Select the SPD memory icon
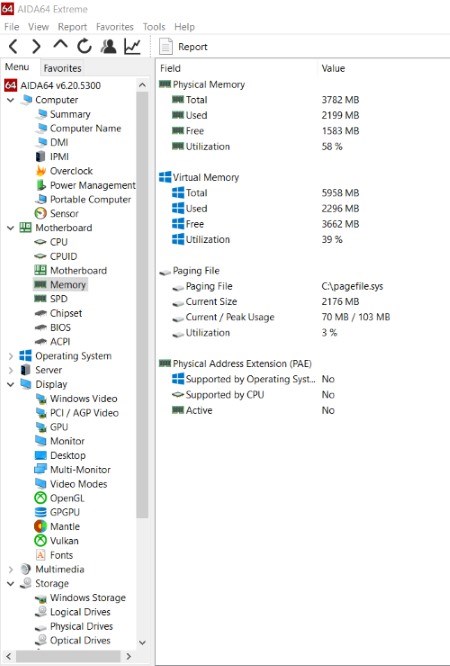Viewport: 450px width, 666px height. click(x=40, y=299)
